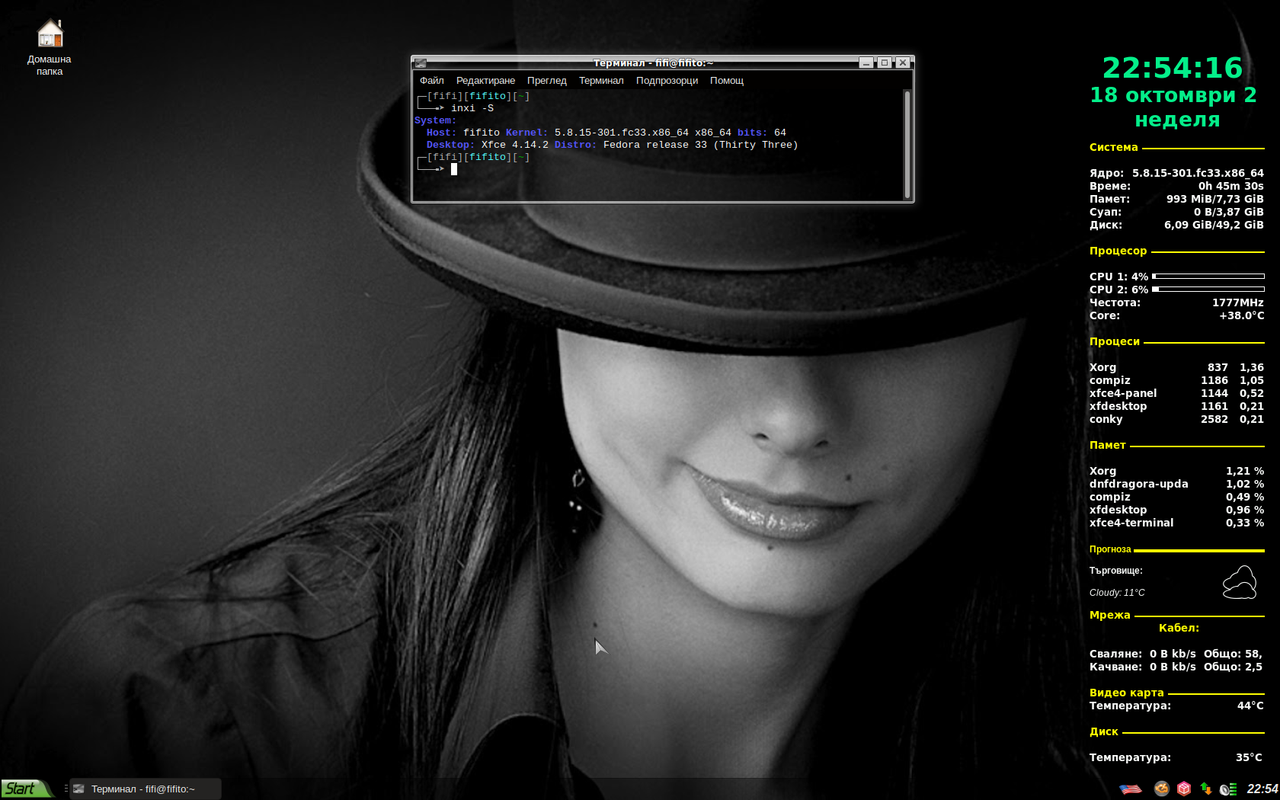Click the 'inxi -S' command text
This screenshot has height=800, width=1280.
472,108
